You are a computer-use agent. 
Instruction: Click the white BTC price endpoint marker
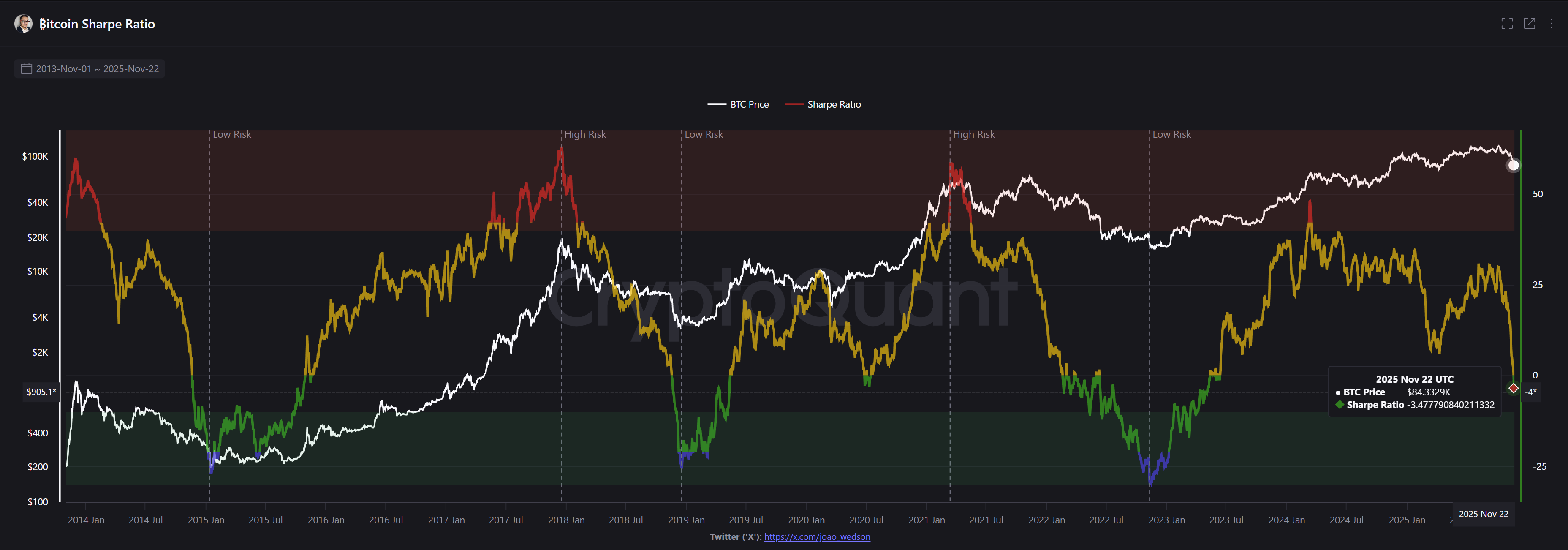coord(1513,165)
